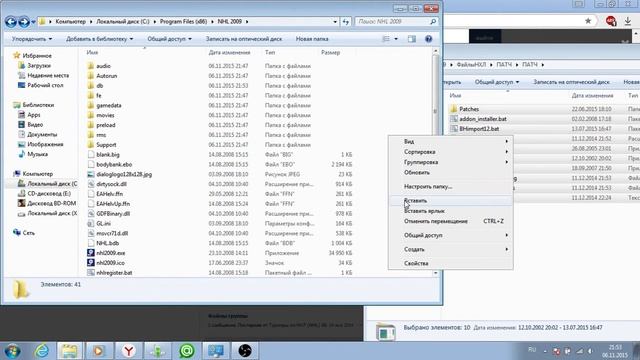Click the refresh button beside address bar
The height and width of the screenshot is (360, 640).
click(346, 22)
